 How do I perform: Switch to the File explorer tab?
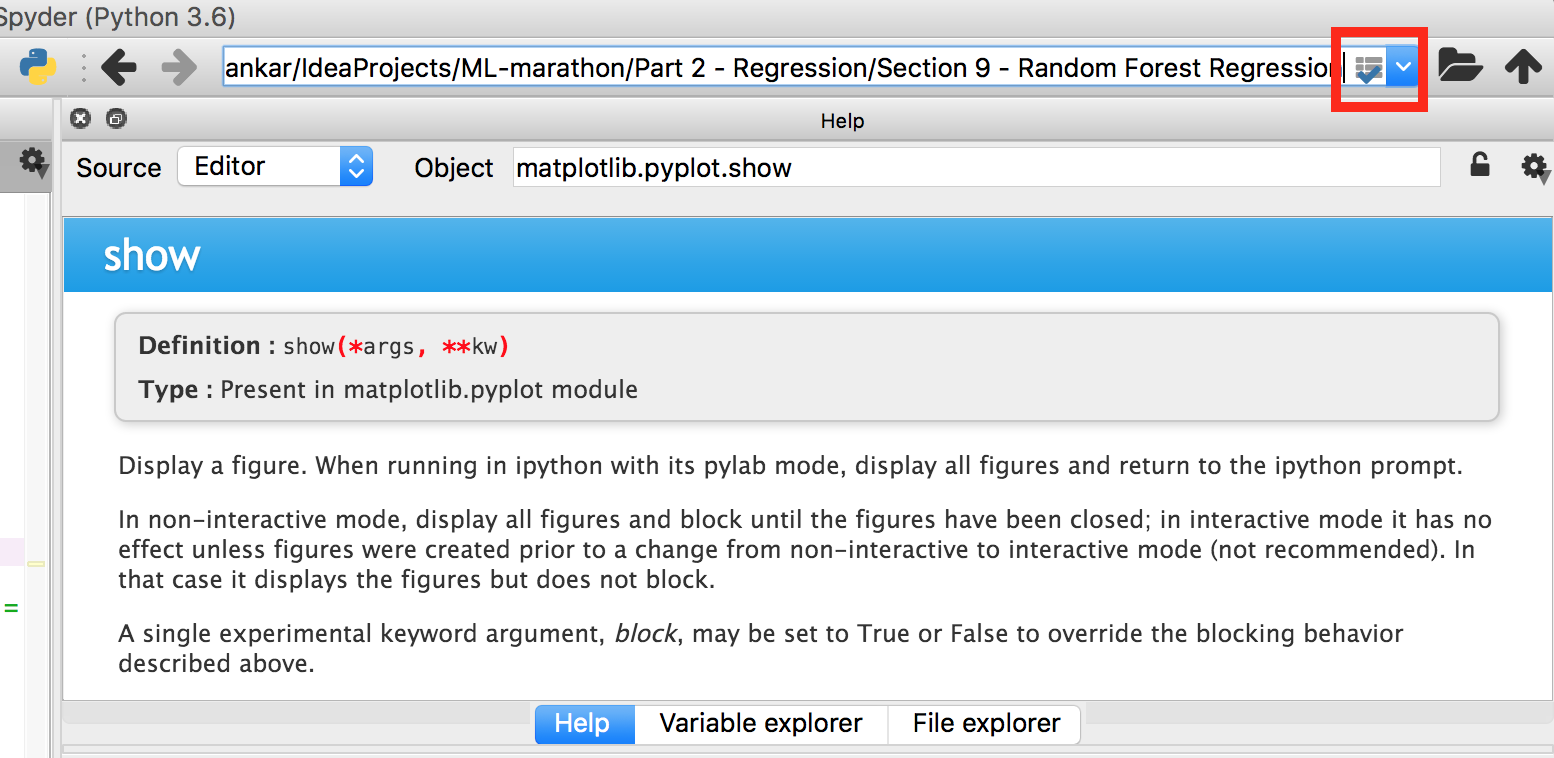pos(983,723)
